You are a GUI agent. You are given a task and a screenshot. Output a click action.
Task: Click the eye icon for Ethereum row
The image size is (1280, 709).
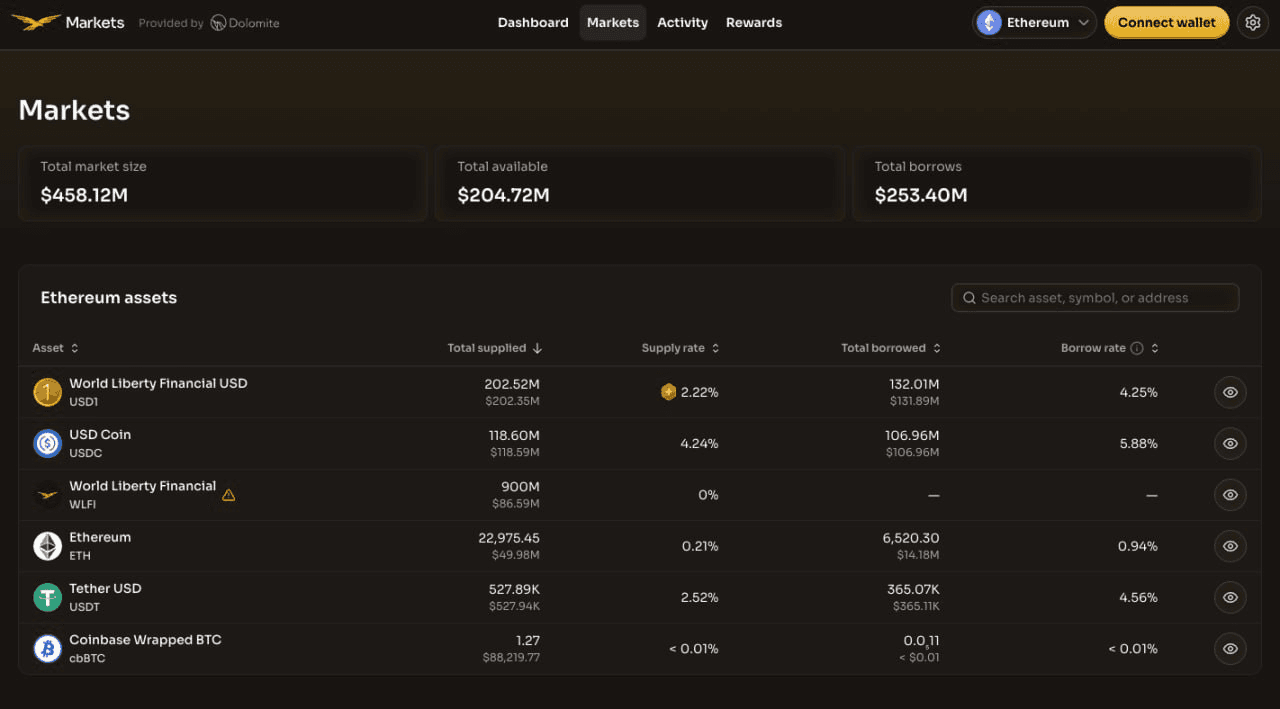(x=1230, y=546)
